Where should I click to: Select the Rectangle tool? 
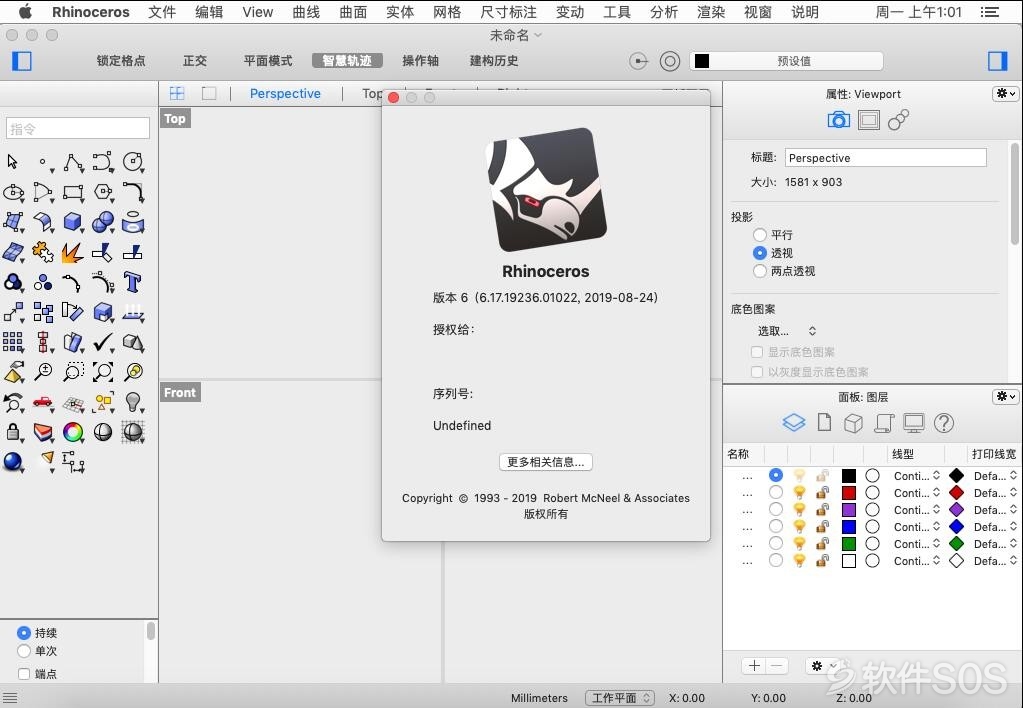73,192
